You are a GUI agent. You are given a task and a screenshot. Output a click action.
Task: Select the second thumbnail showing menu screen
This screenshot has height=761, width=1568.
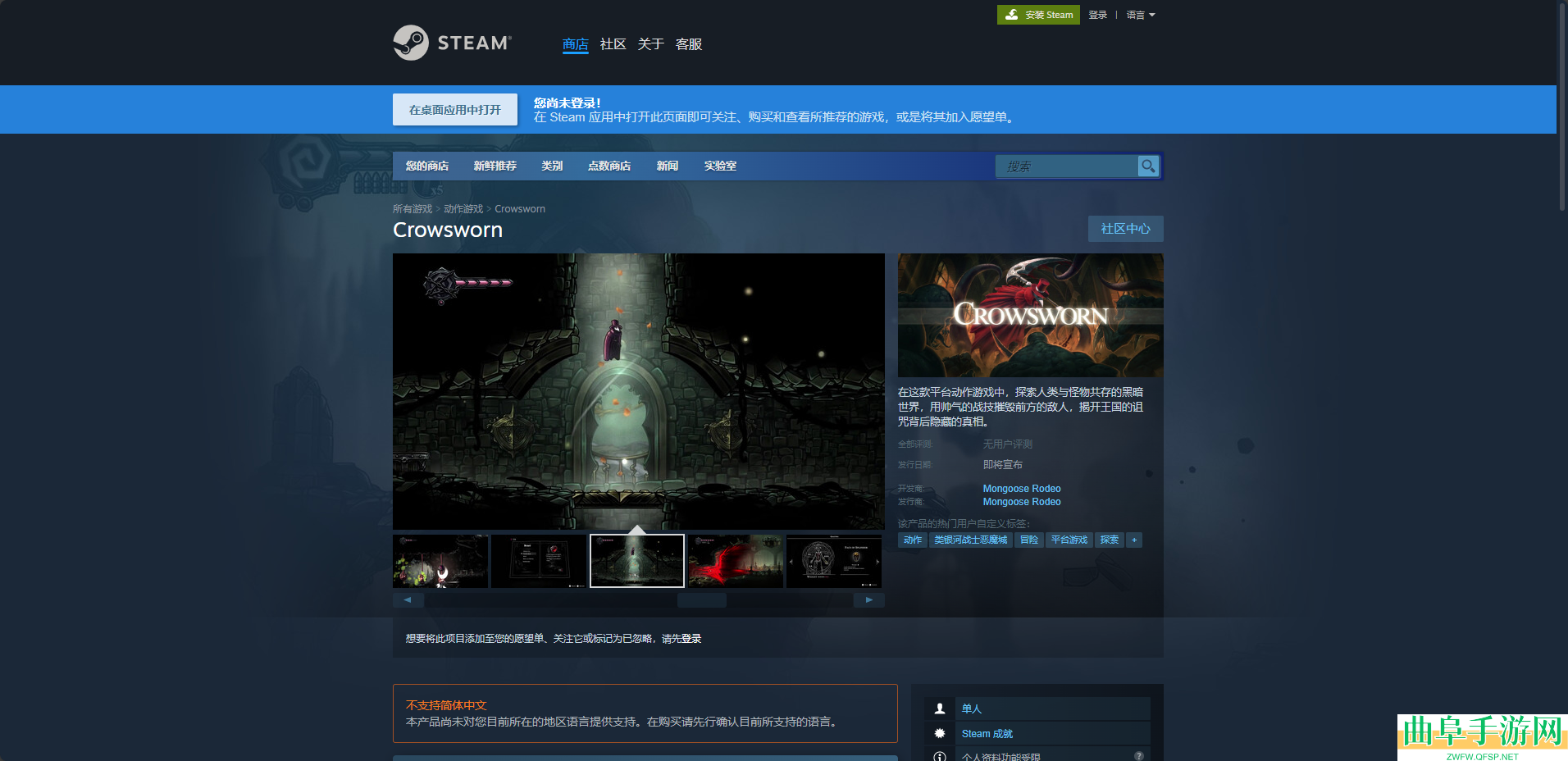tap(539, 561)
